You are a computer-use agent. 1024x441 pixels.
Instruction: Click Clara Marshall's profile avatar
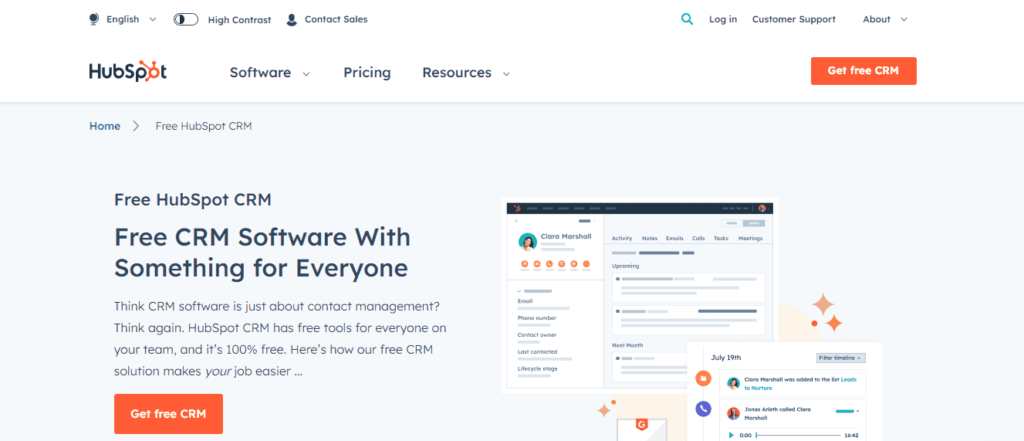pos(528,242)
